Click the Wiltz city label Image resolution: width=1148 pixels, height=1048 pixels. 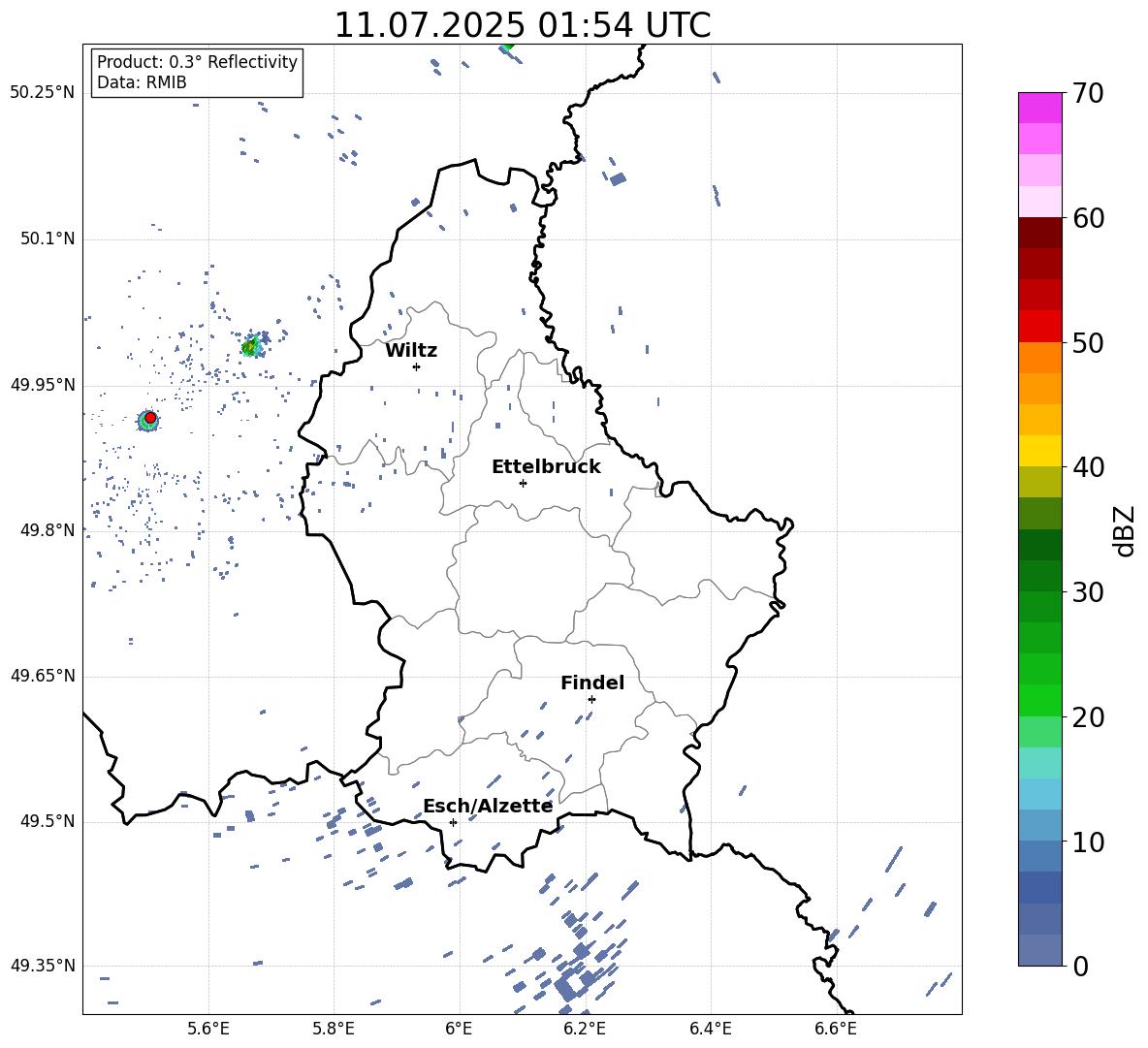tap(411, 351)
